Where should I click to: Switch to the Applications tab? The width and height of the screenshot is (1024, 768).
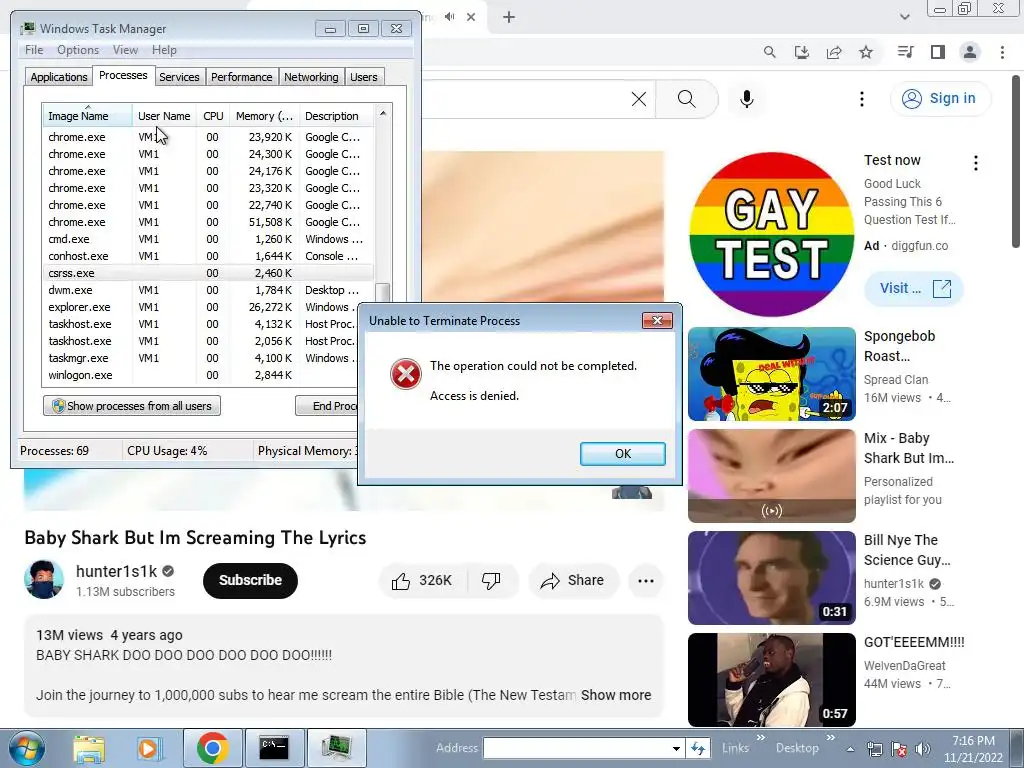point(59,77)
